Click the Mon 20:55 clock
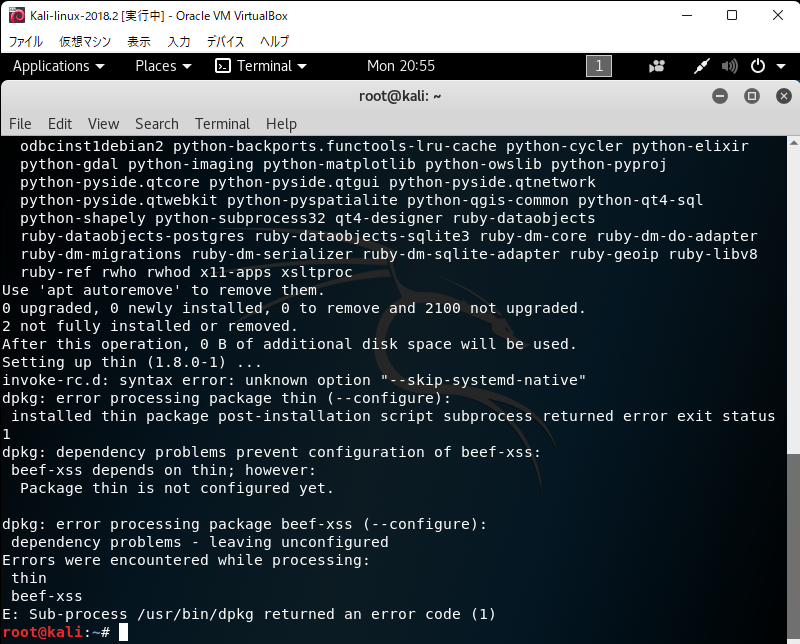Image resolution: width=800 pixels, height=644 pixels. 401,66
